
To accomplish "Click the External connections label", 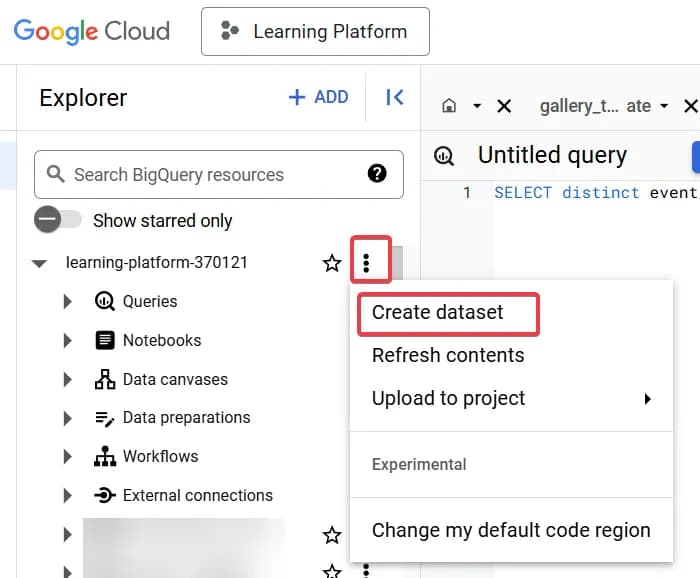I will 198,495.
